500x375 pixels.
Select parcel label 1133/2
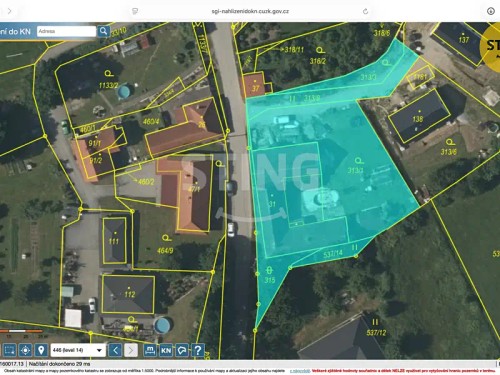point(109,85)
